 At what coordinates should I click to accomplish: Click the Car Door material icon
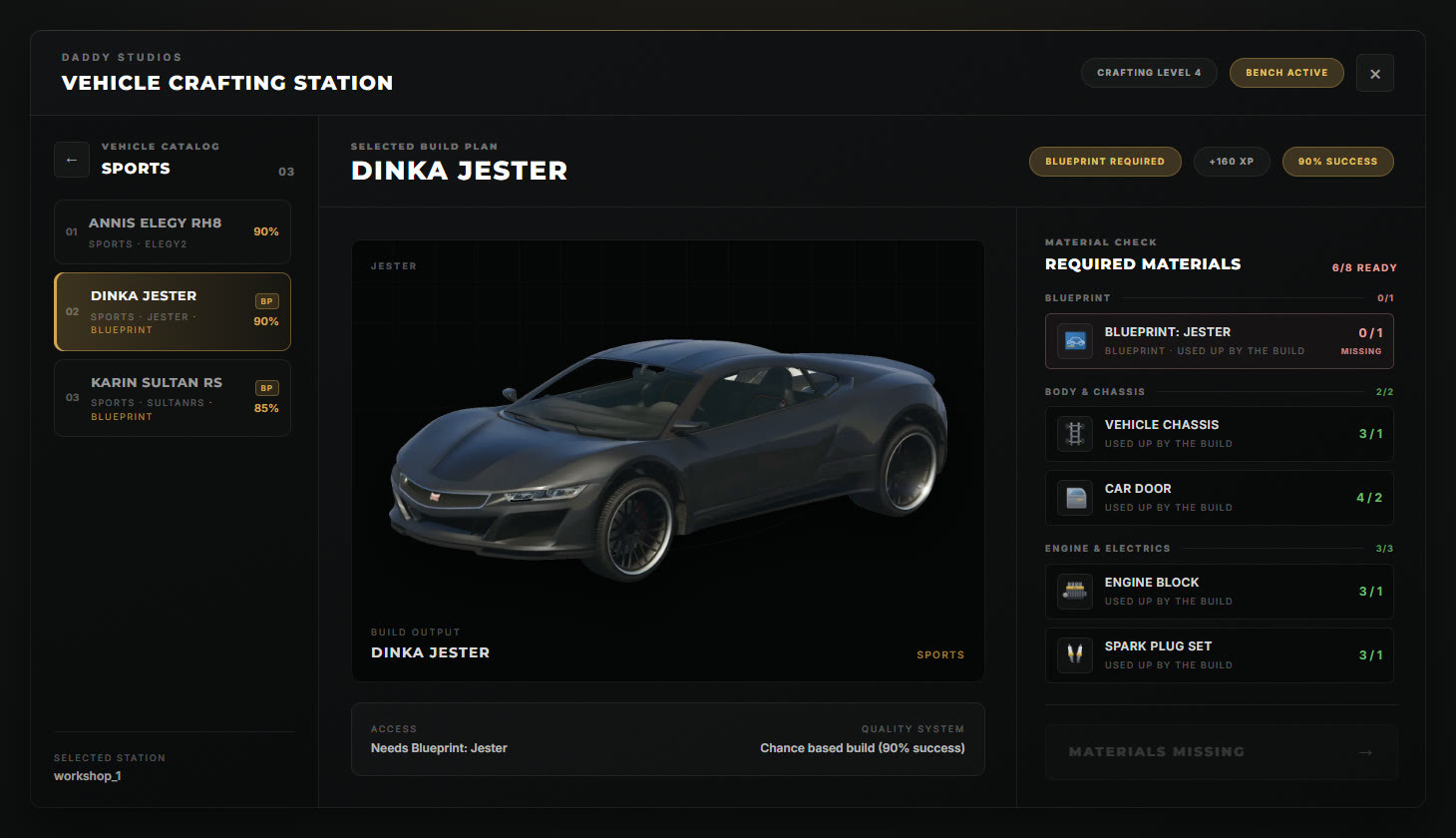point(1075,498)
